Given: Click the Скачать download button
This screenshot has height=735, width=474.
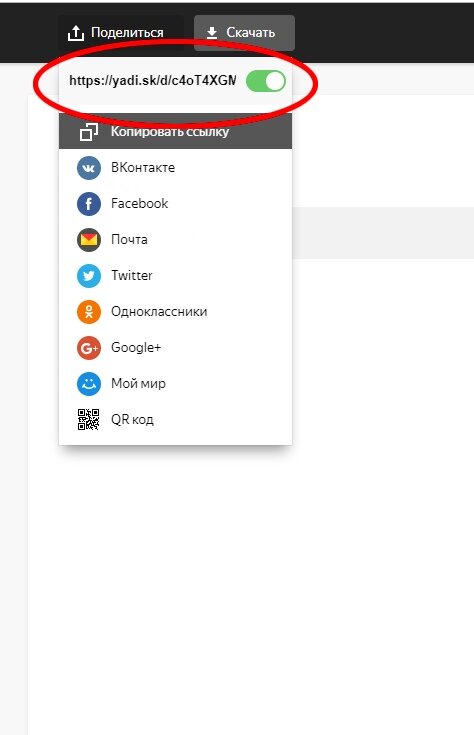Looking at the screenshot, I should click(x=244, y=33).
